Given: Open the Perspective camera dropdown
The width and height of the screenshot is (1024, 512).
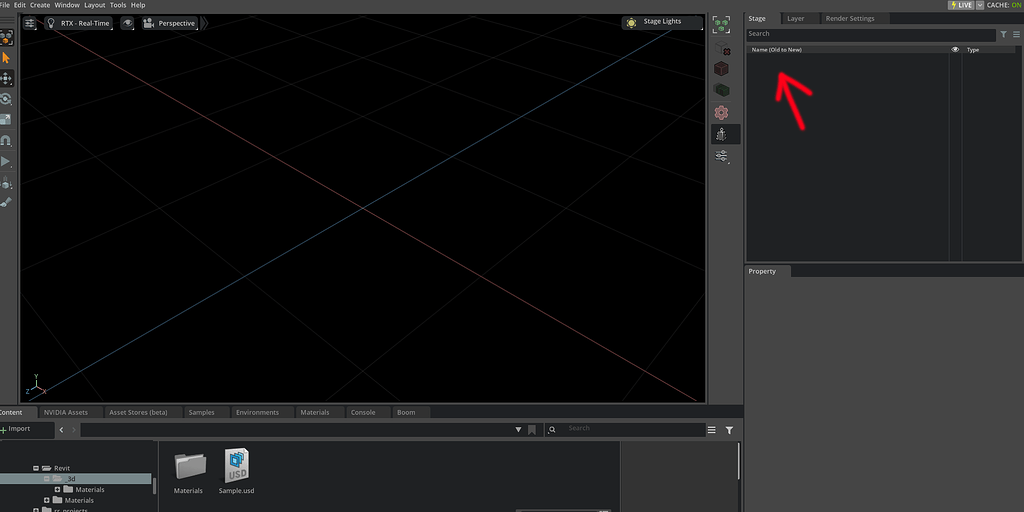Looking at the screenshot, I should (170, 23).
